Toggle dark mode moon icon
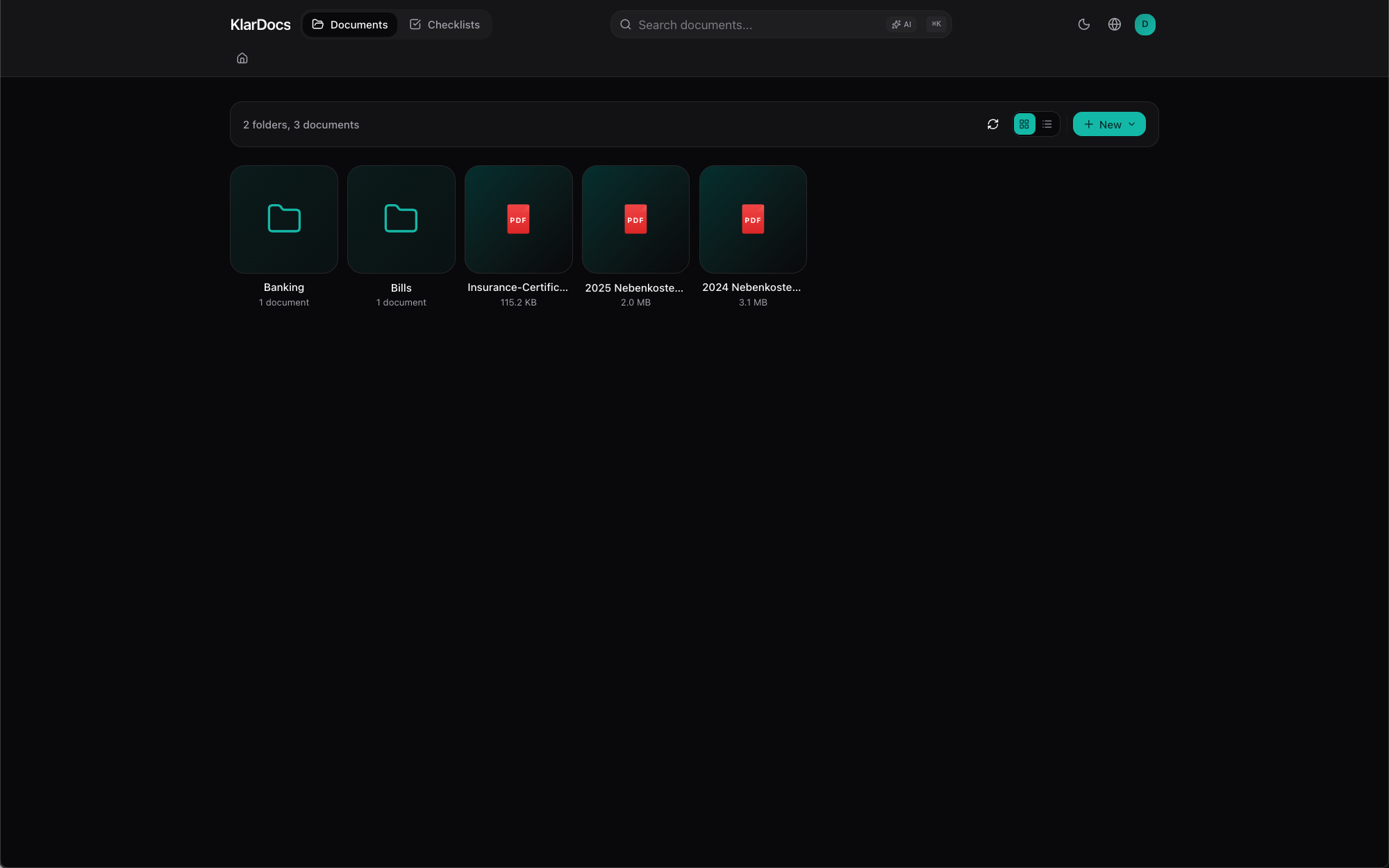The width and height of the screenshot is (1389, 868). (1083, 24)
